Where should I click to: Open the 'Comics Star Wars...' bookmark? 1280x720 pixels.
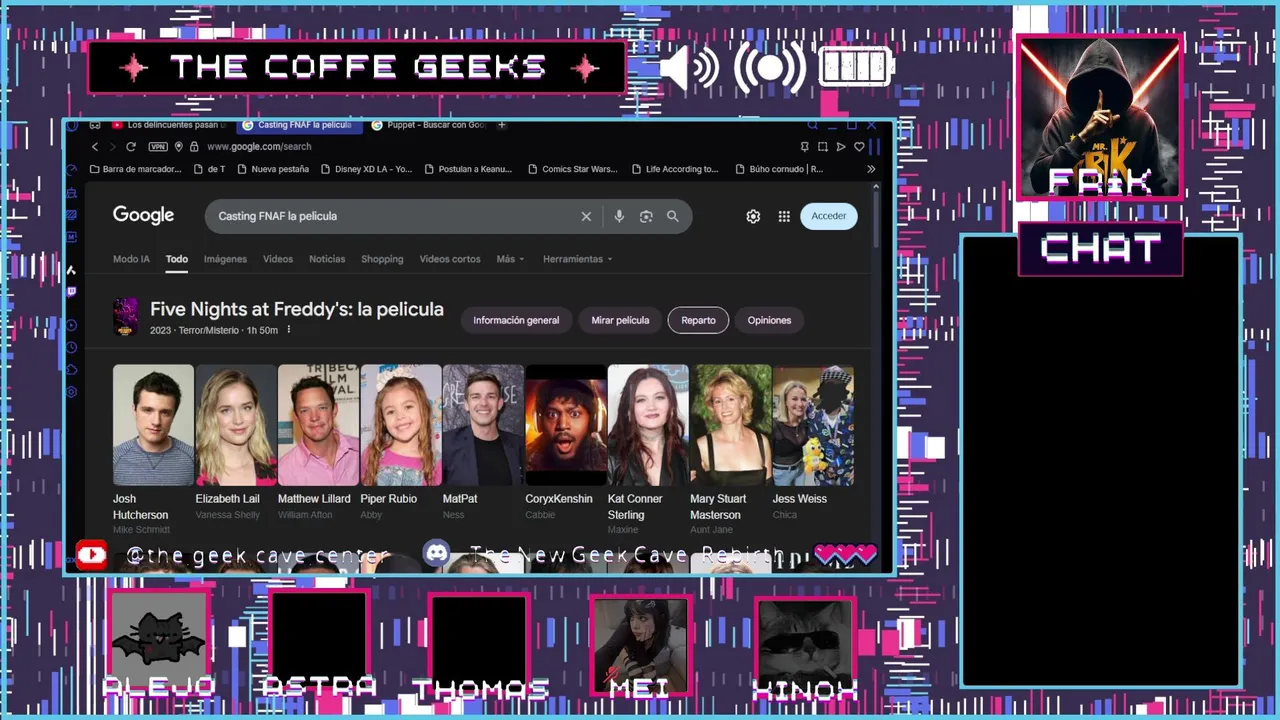(572, 169)
